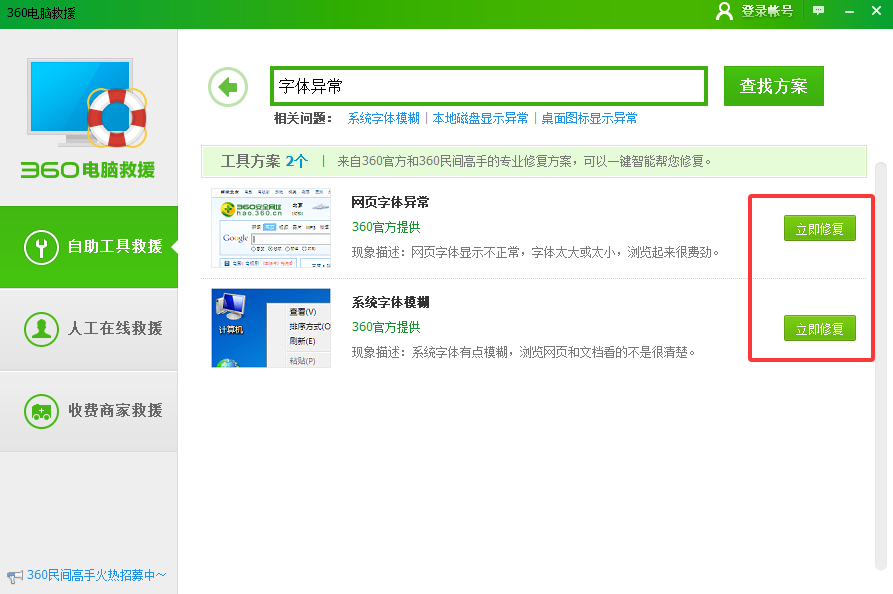This screenshot has width=893, height=594.
Task: Click the 360民间高手火热招募中 link
Action: coord(96,575)
